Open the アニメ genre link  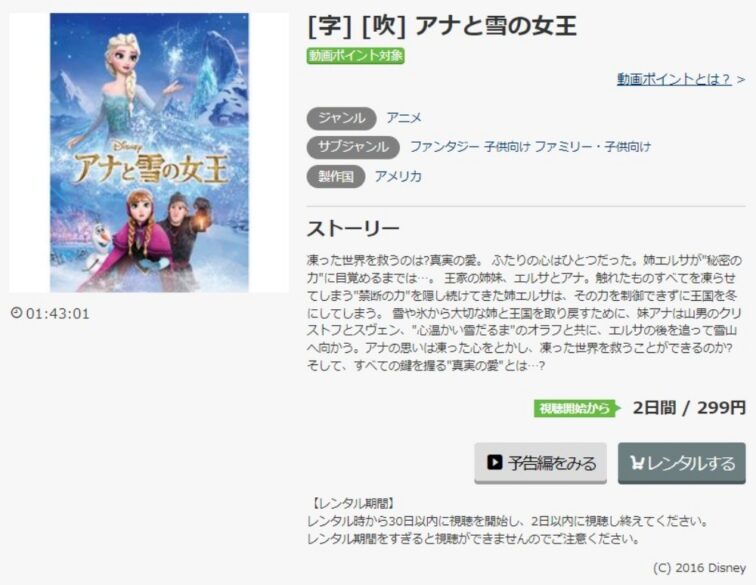click(x=404, y=118)
